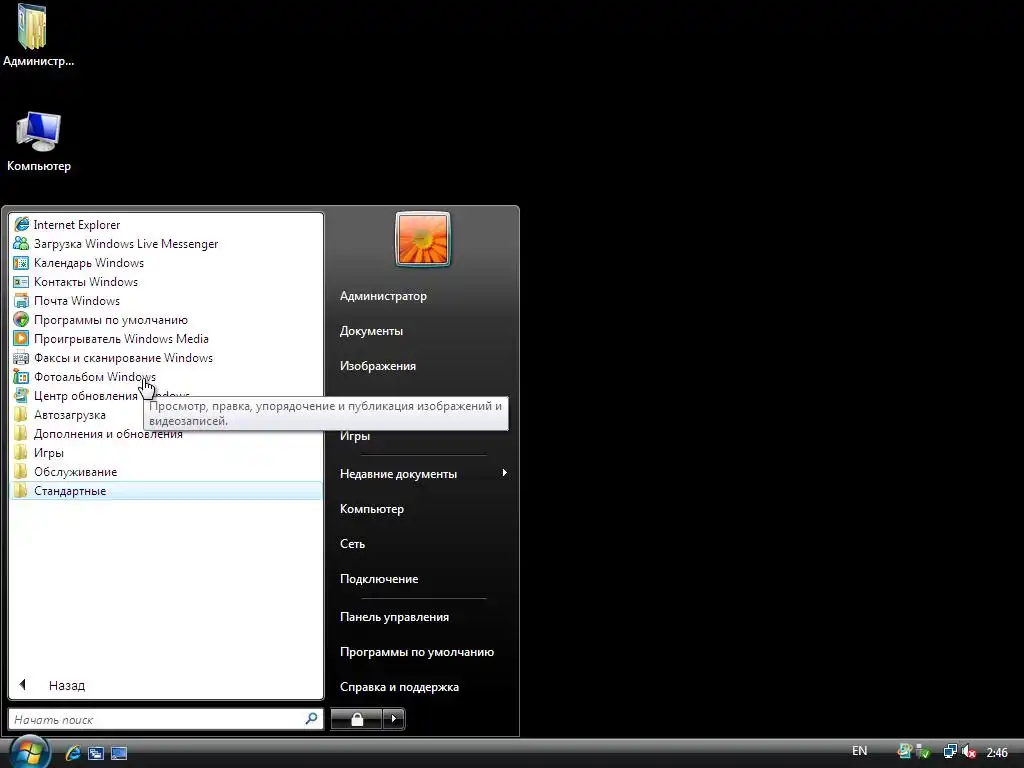Open the EN language indicator

click(x=859, y=751)
